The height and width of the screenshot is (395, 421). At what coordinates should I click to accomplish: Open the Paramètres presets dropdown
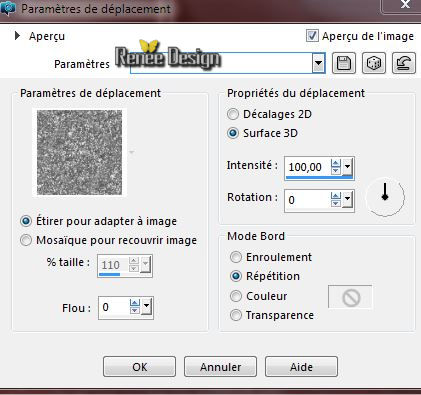319,63
